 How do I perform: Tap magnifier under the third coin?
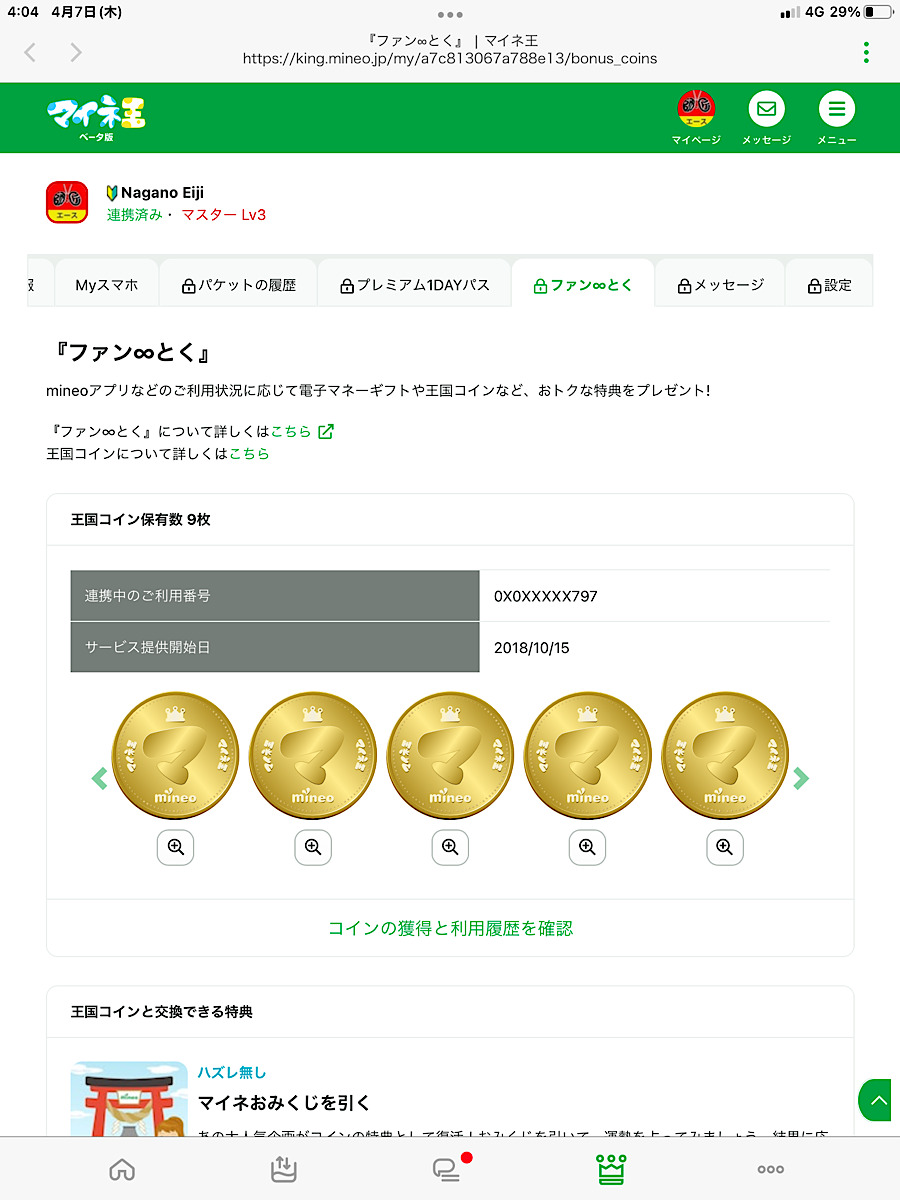tap(450, 848)
